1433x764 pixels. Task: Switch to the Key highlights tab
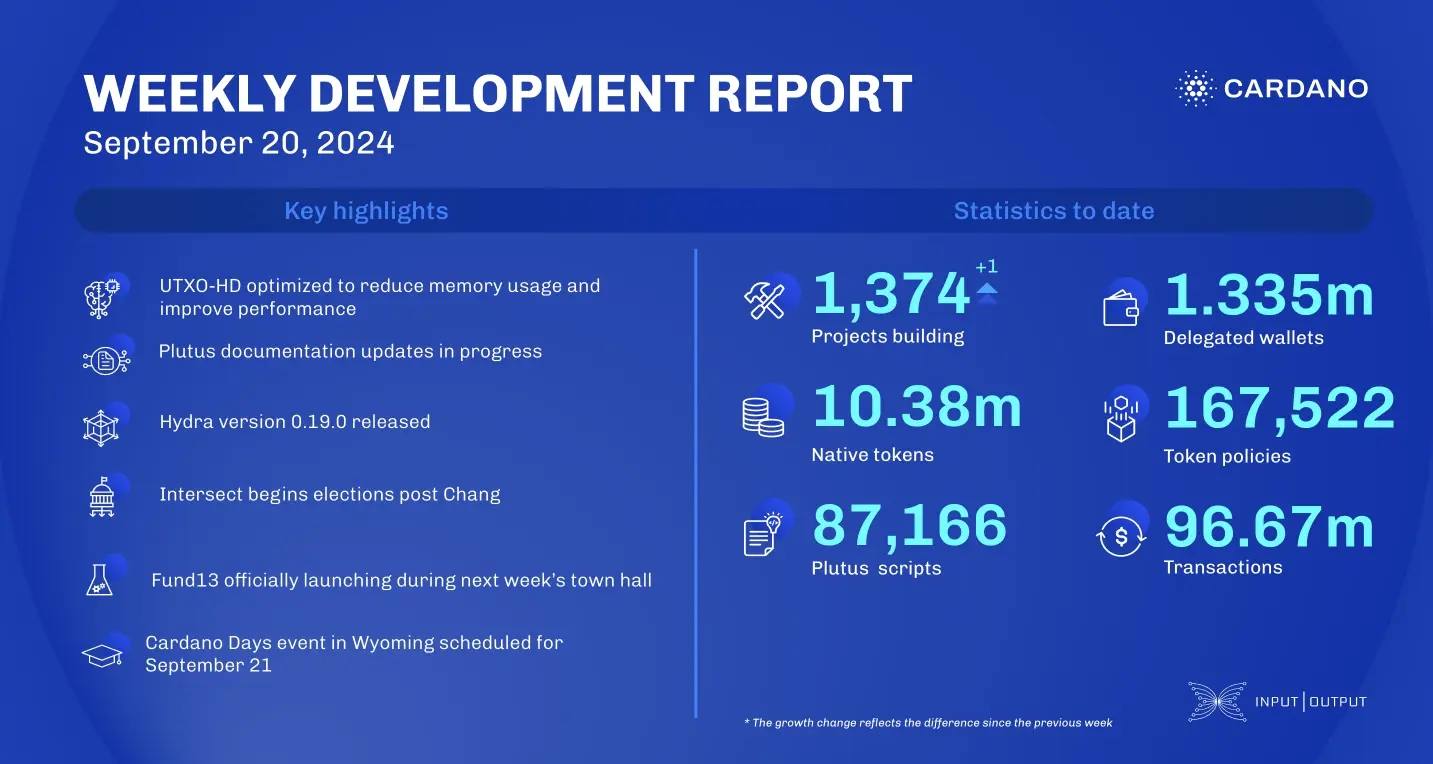366,210
